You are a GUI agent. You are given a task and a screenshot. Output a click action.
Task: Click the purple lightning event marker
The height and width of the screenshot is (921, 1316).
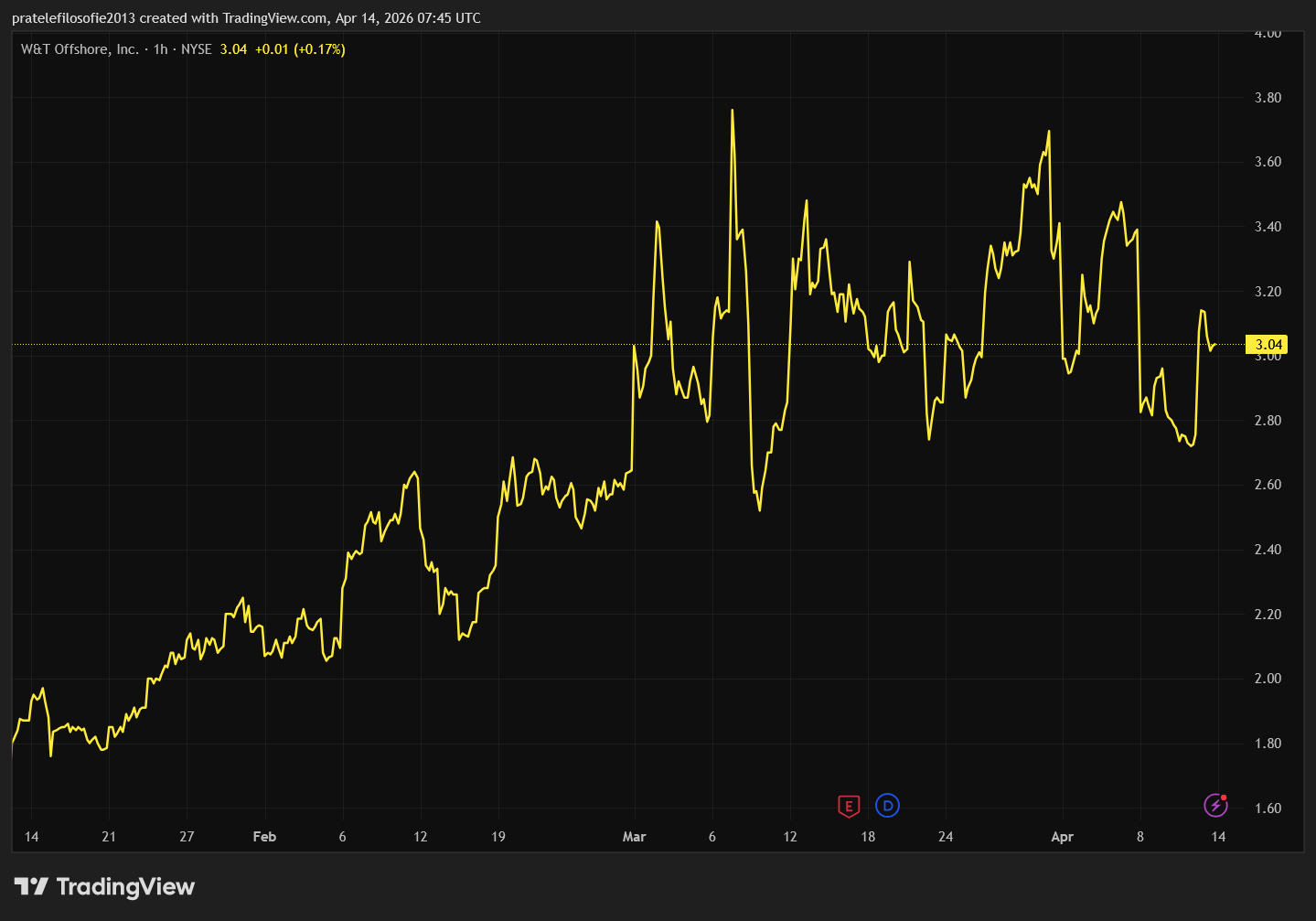(x=1214, y=806)
